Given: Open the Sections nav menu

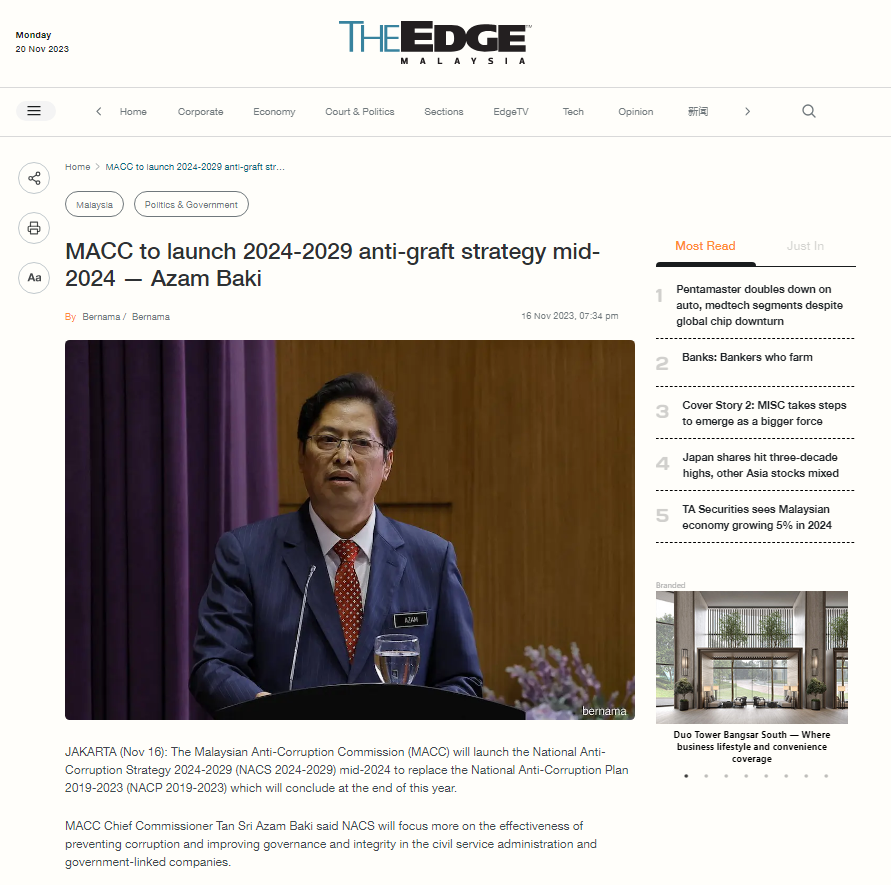Looking at the screenshot, I should pos(444,112).
